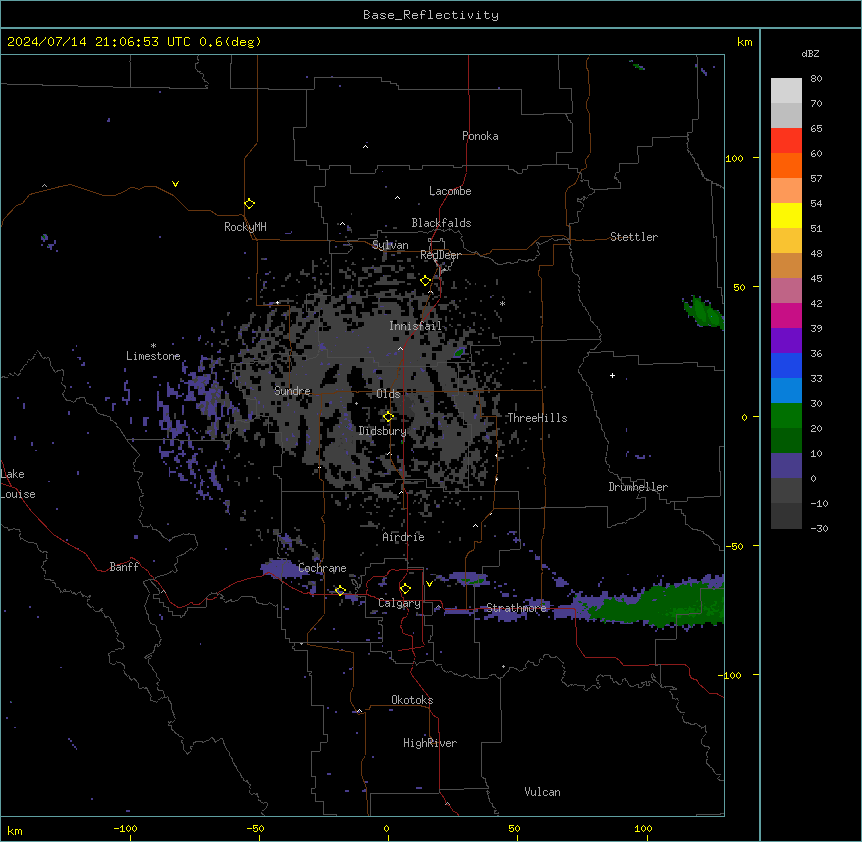862x842 pixels.
Task: Pick the blue 33-36 dBZ legend swatch
Action: point(786,365)
